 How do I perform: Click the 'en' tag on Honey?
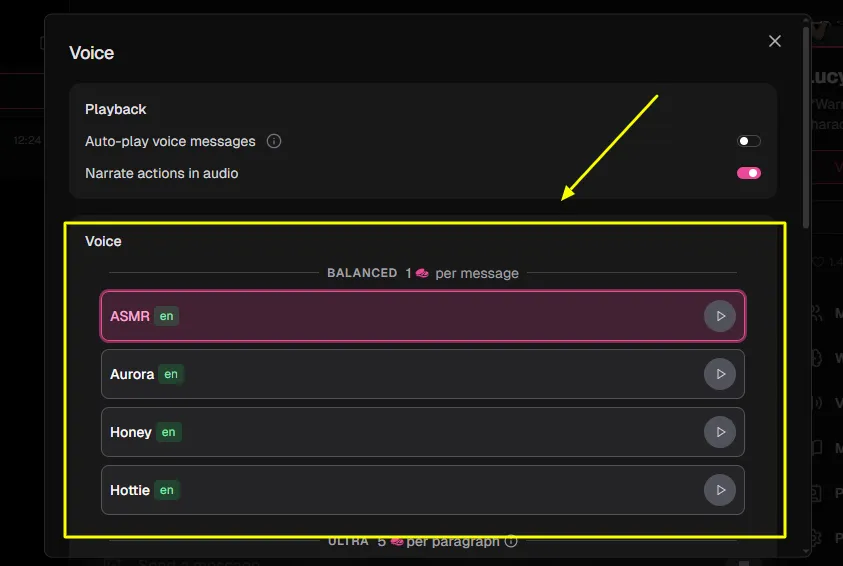point(169,432)
